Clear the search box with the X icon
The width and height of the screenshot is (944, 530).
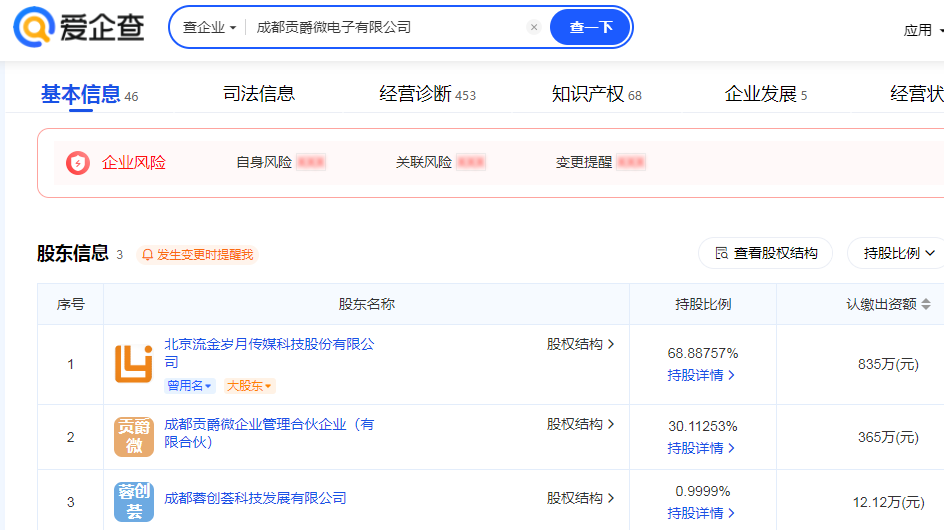(533, 27)
